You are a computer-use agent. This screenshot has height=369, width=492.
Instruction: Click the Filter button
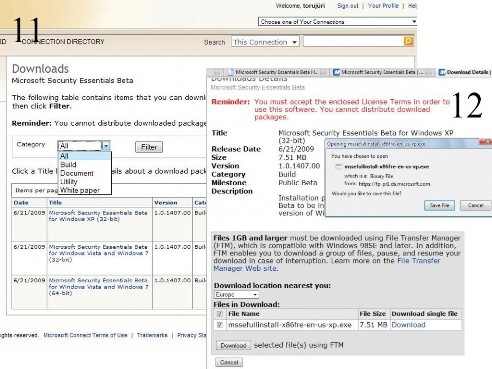tap(149, 147)
